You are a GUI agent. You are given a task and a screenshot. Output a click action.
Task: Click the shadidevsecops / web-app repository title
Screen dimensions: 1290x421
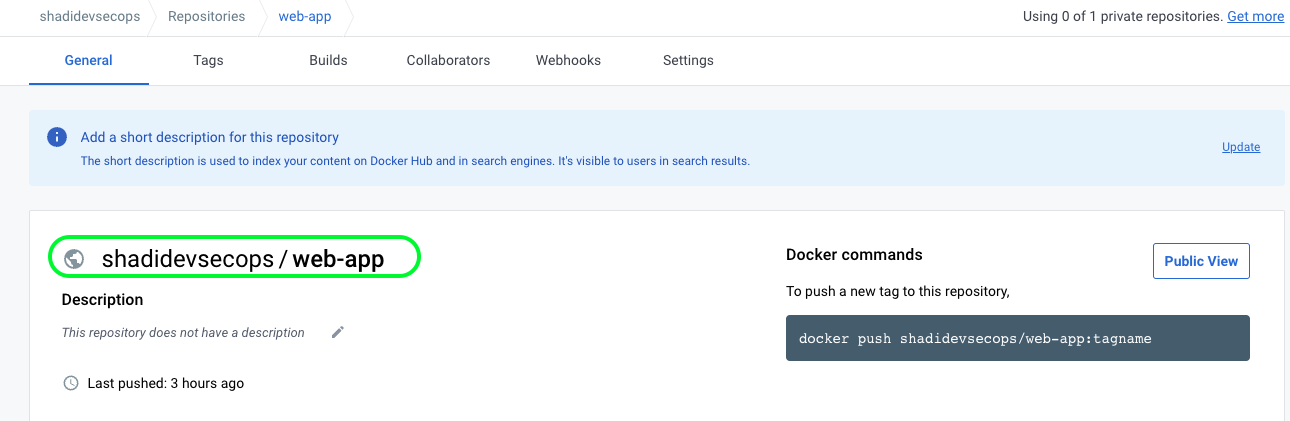243,259
